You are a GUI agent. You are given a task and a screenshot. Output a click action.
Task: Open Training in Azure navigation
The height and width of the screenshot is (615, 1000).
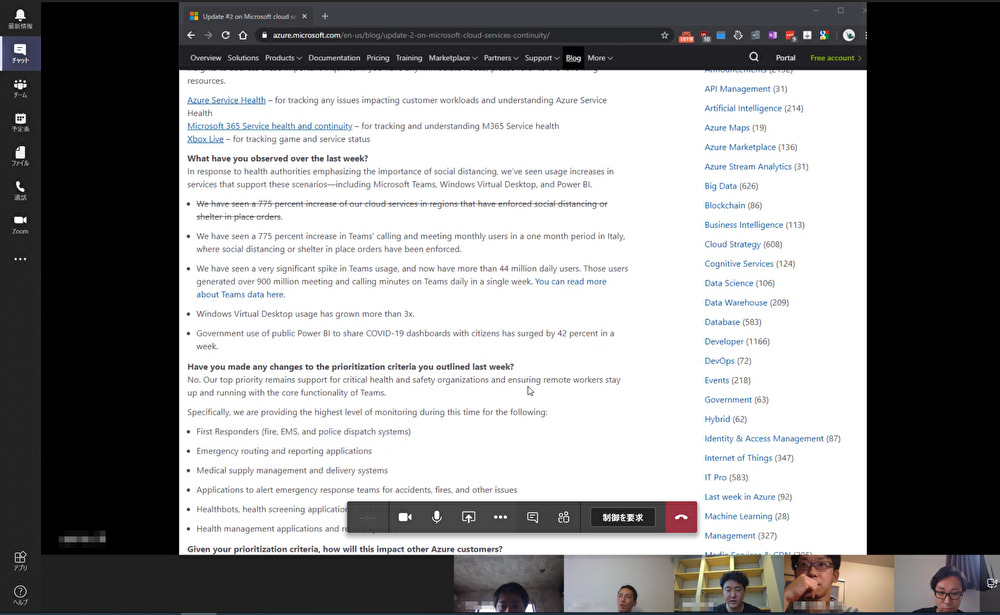click(409, 58)
